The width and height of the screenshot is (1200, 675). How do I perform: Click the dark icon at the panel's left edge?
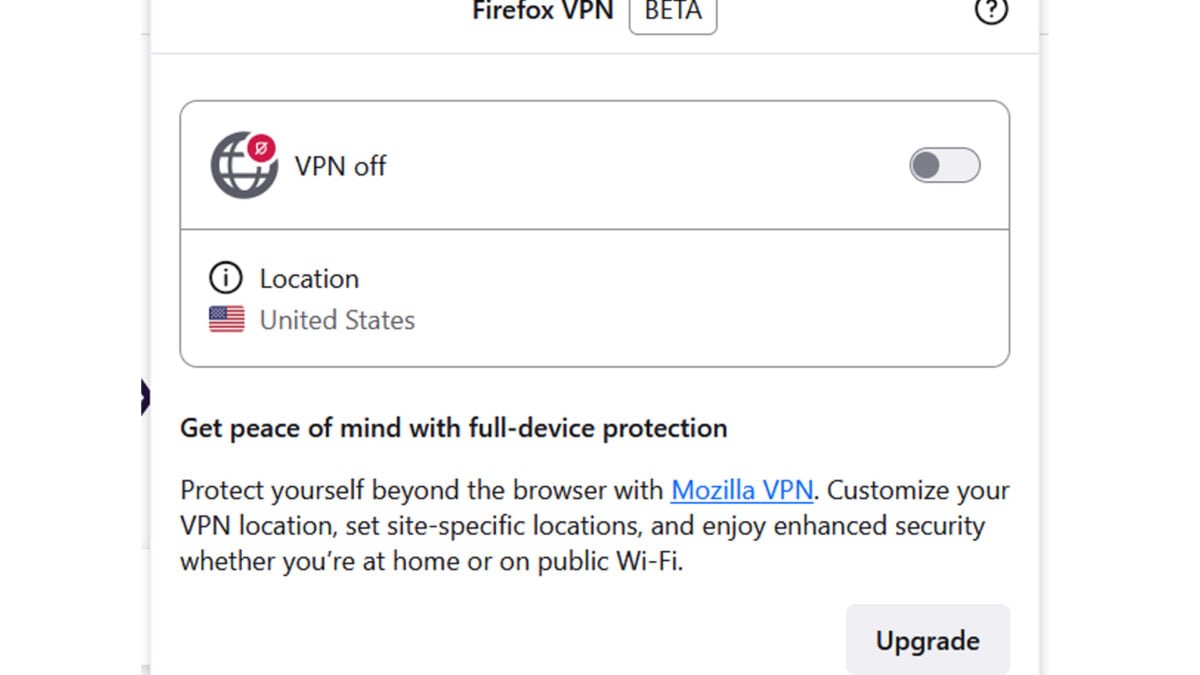tap(145, 397)
